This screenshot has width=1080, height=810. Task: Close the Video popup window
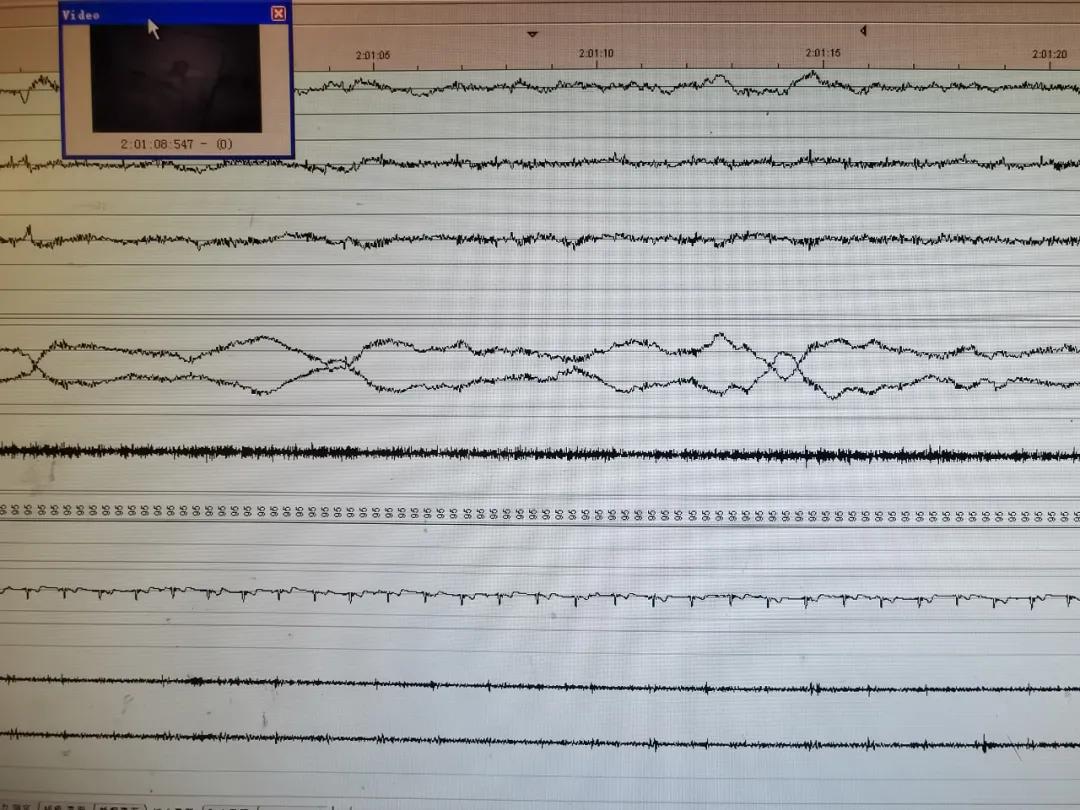tap(278, 13)
